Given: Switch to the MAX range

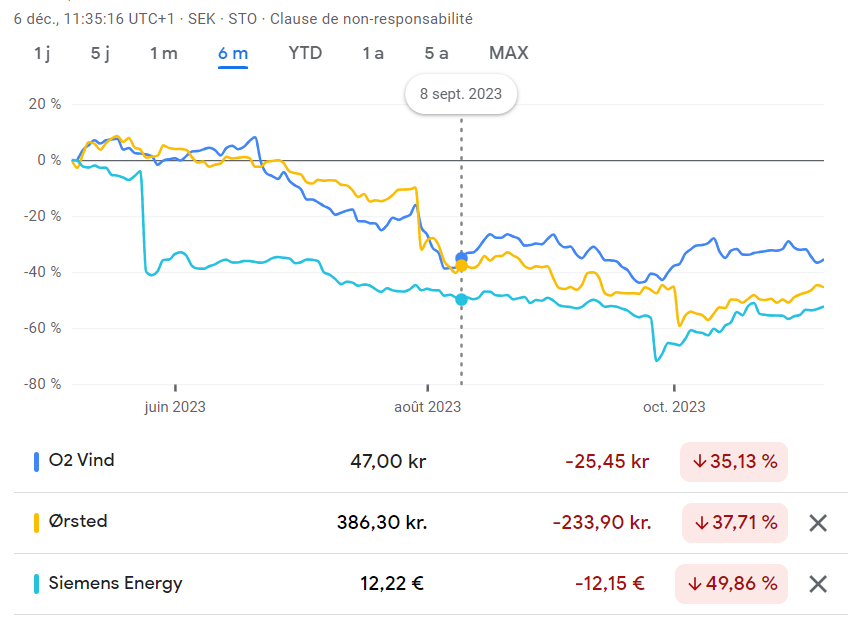Looking at the screenshot, I should point(509,53).
